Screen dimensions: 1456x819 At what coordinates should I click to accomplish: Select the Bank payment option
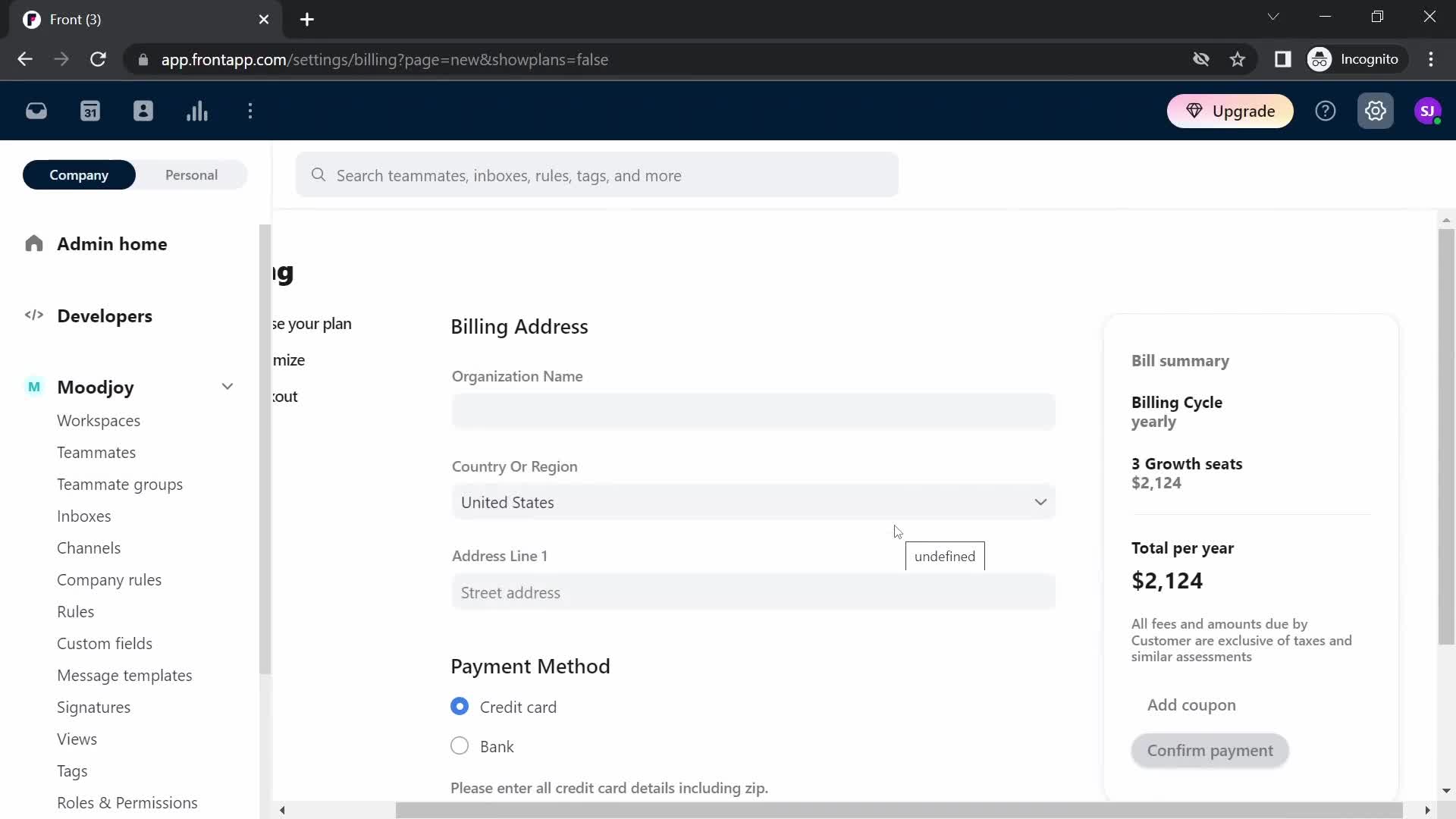(460, 746)
